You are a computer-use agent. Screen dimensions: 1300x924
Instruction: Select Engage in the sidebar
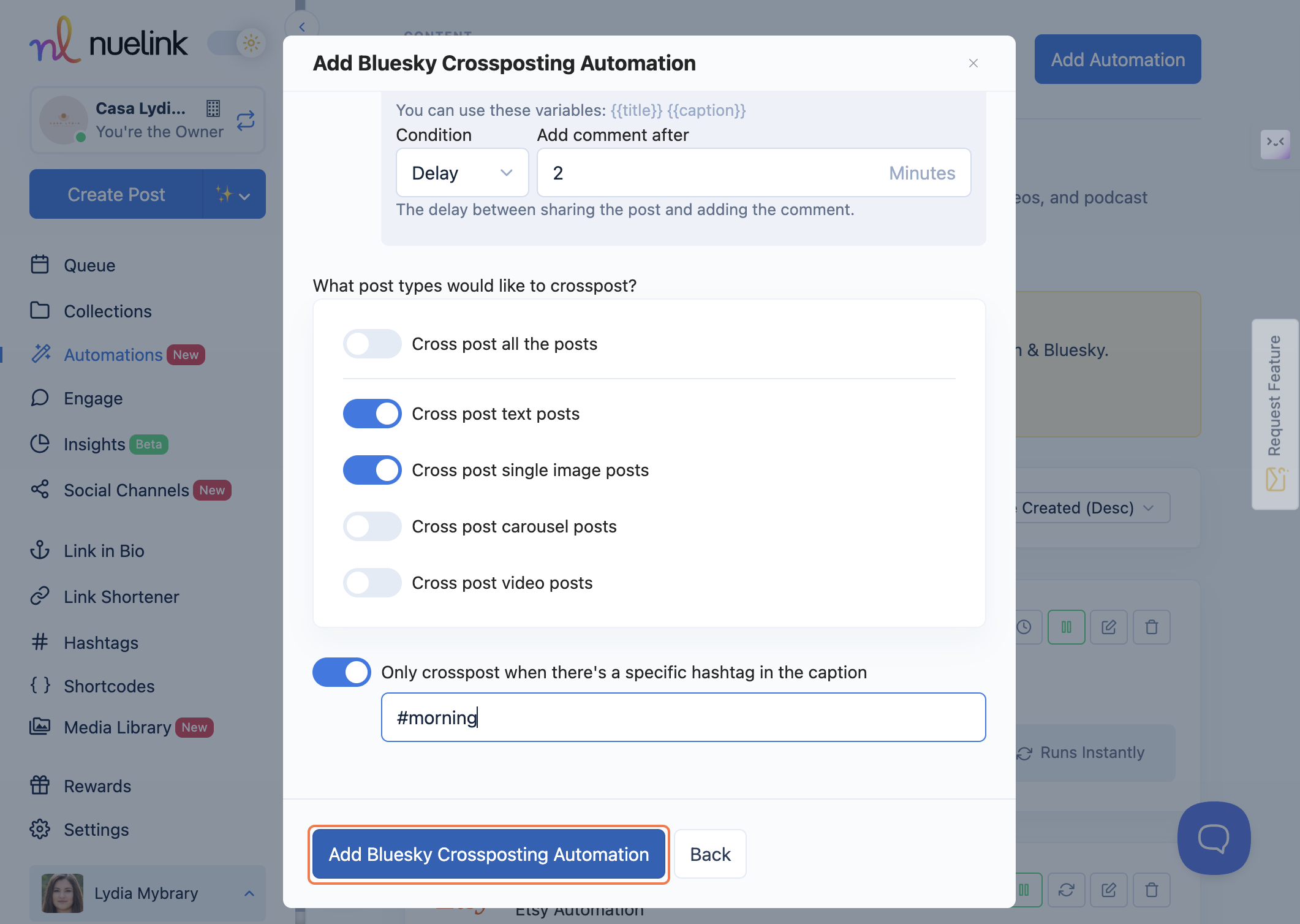pos(93,398)
